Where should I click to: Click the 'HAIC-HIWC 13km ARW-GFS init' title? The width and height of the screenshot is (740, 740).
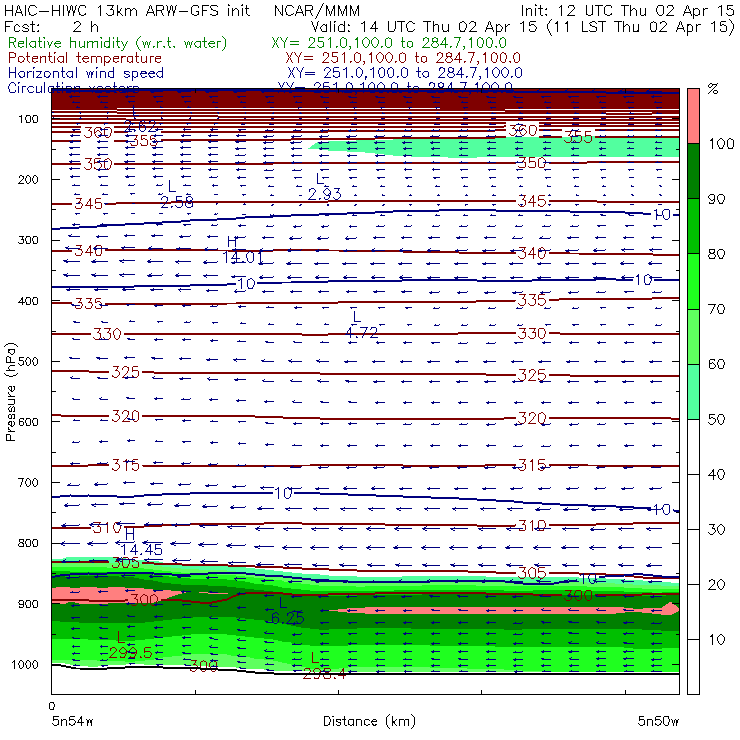click(x=127, y=11)
